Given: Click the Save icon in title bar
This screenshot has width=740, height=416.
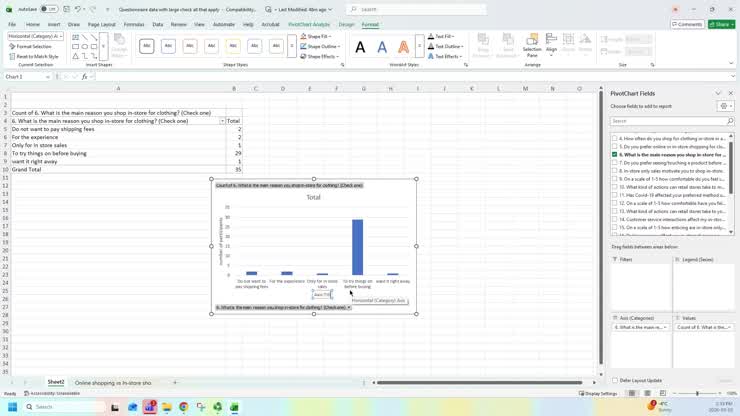Looking at the screenshot, I should point(67,9).
